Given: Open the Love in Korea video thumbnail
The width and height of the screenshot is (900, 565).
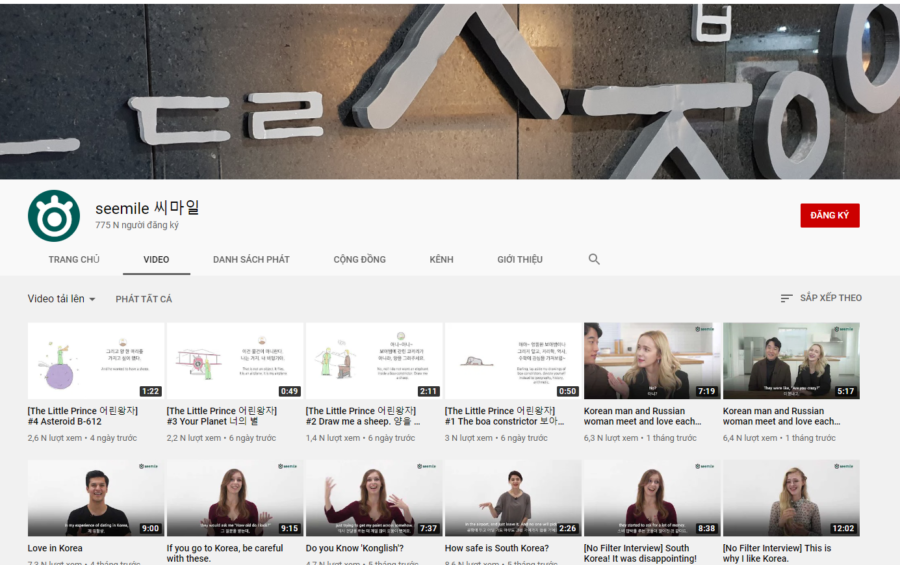Looking at the screenshot, I should coord(96,498).
